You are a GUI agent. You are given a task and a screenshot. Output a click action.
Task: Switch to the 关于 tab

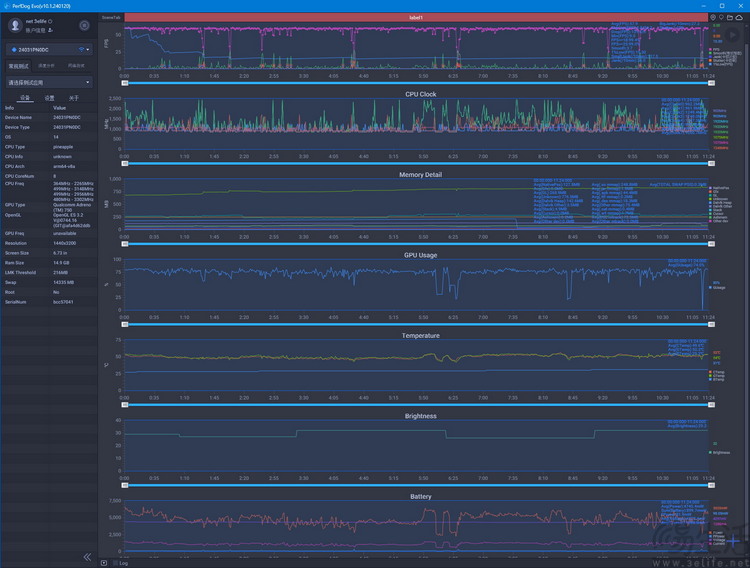(73, 98)
